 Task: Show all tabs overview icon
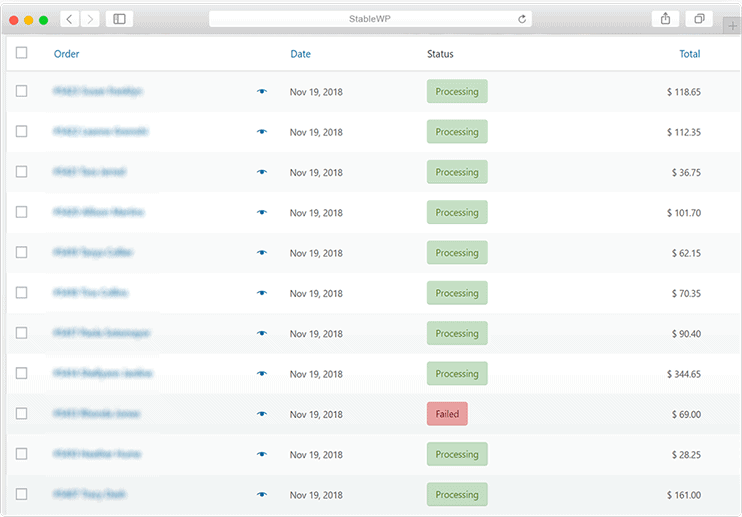(699, 19)
